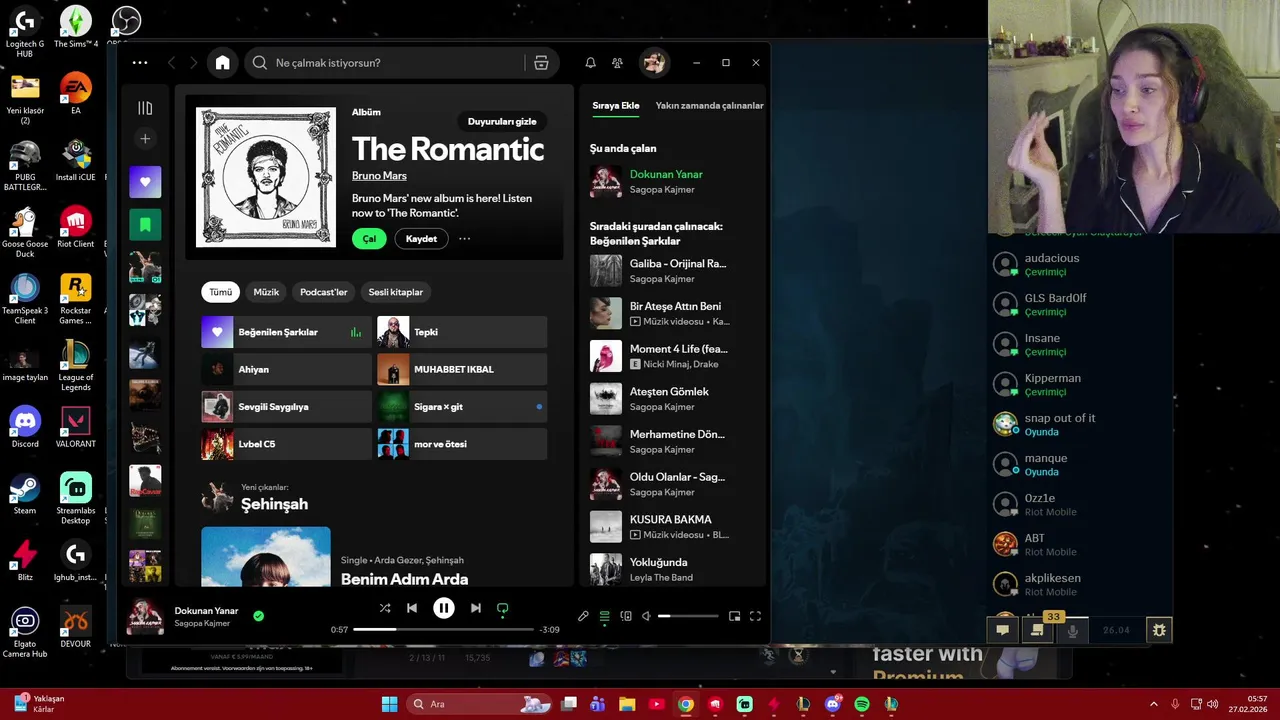Skip to the previous track

click(x=412, y=608)
